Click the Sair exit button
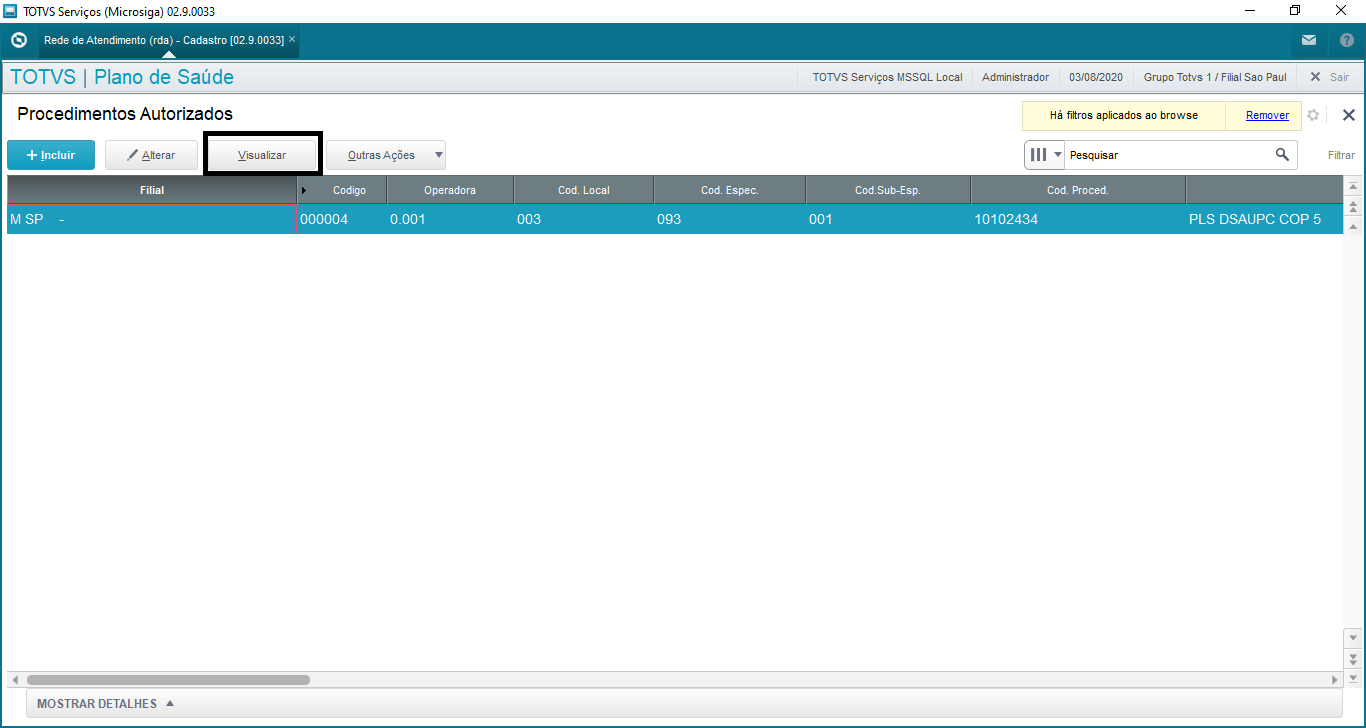The image size is (1366, 728). 1329,77
